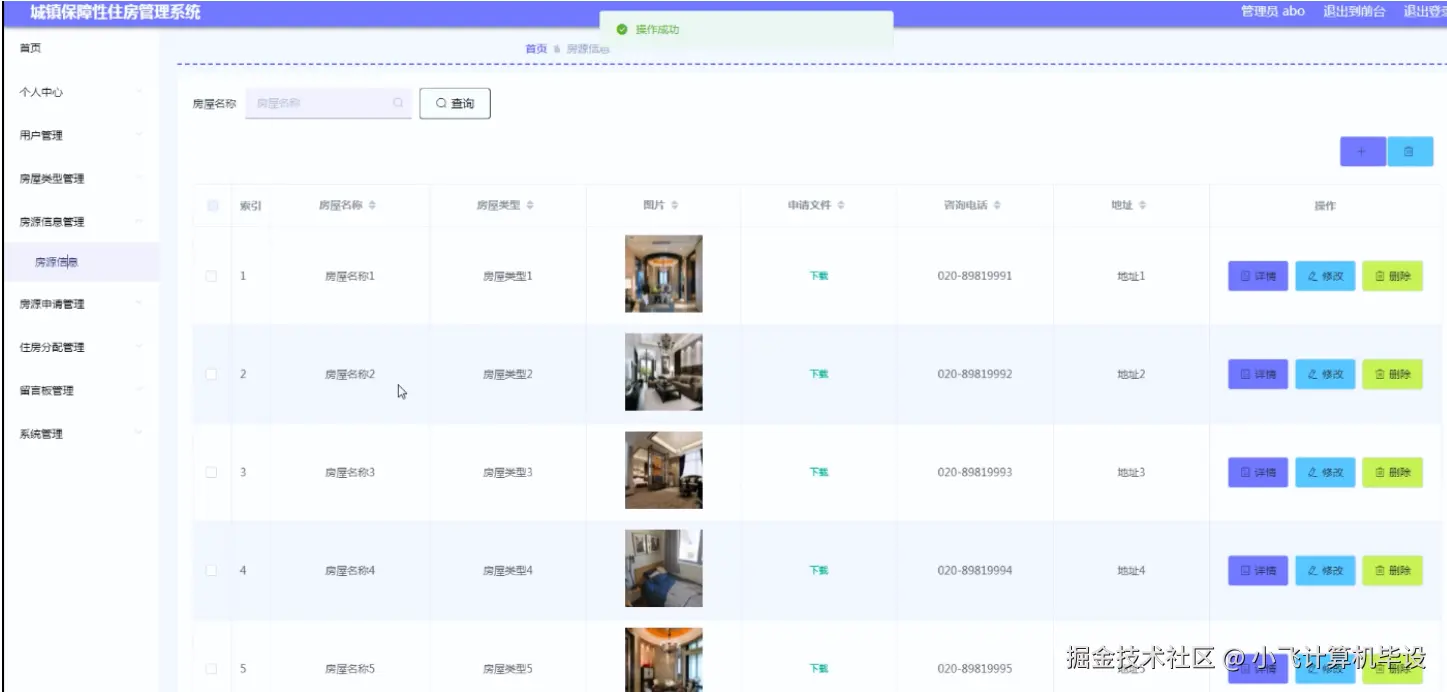Image resolution: width=1447 pixels, height=692 pixels.
Task: Click 下载 link in row 房屋名称3
Action: pos(819,472)
